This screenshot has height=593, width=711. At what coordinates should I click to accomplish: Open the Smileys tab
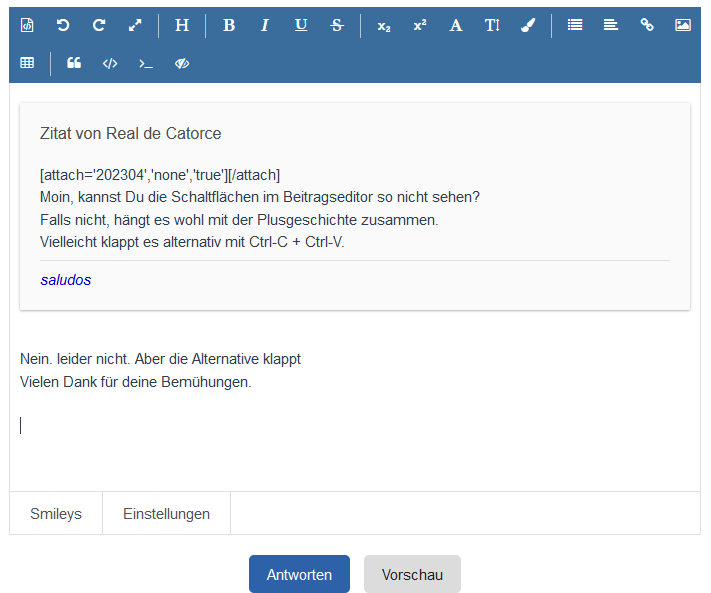(x=56, y=514)
